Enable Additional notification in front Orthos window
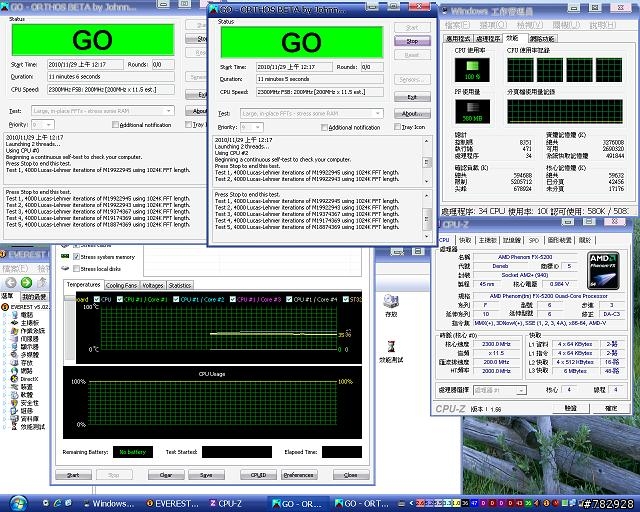The image size is (640, 512). [x=324, y=127]
